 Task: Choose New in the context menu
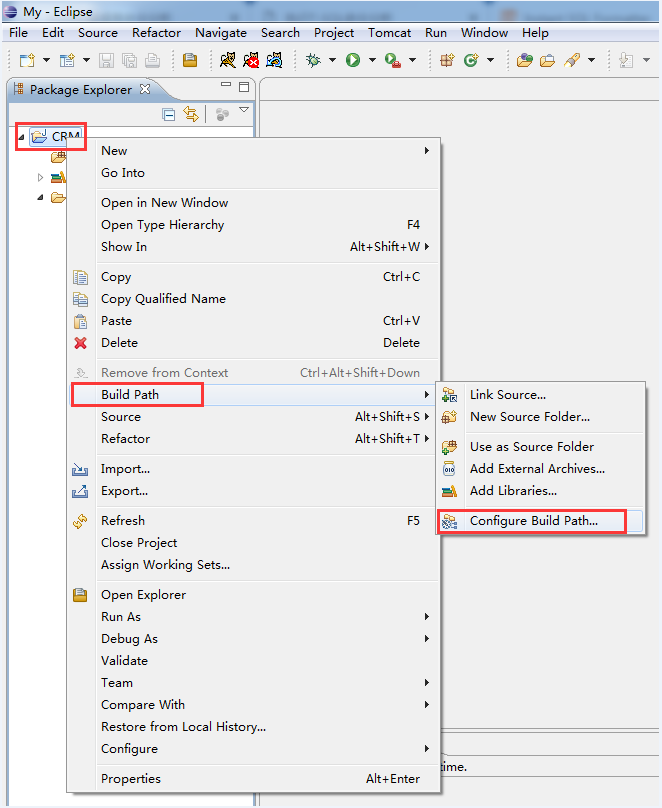(254, 150)
